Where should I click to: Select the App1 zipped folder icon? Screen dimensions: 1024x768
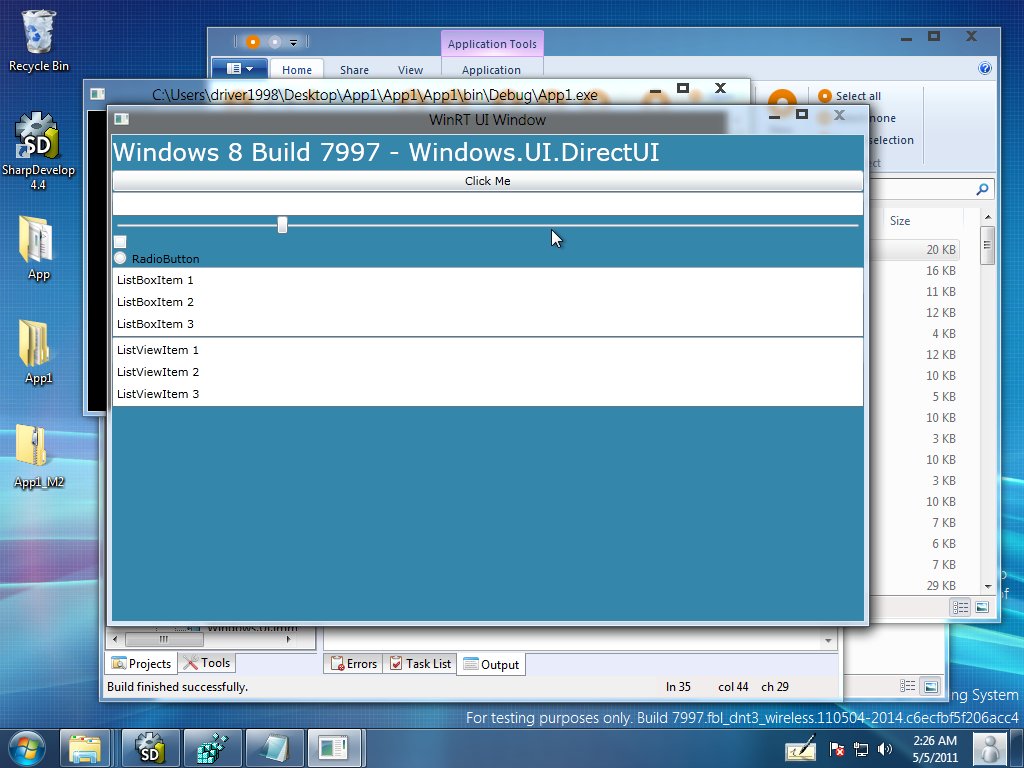click(38, 351)
